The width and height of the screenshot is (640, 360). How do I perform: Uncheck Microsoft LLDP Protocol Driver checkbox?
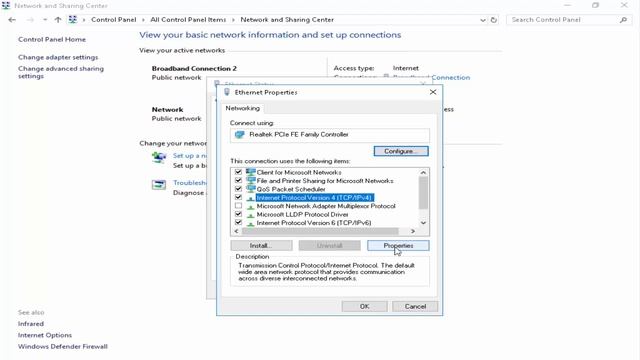coord(238,214)
